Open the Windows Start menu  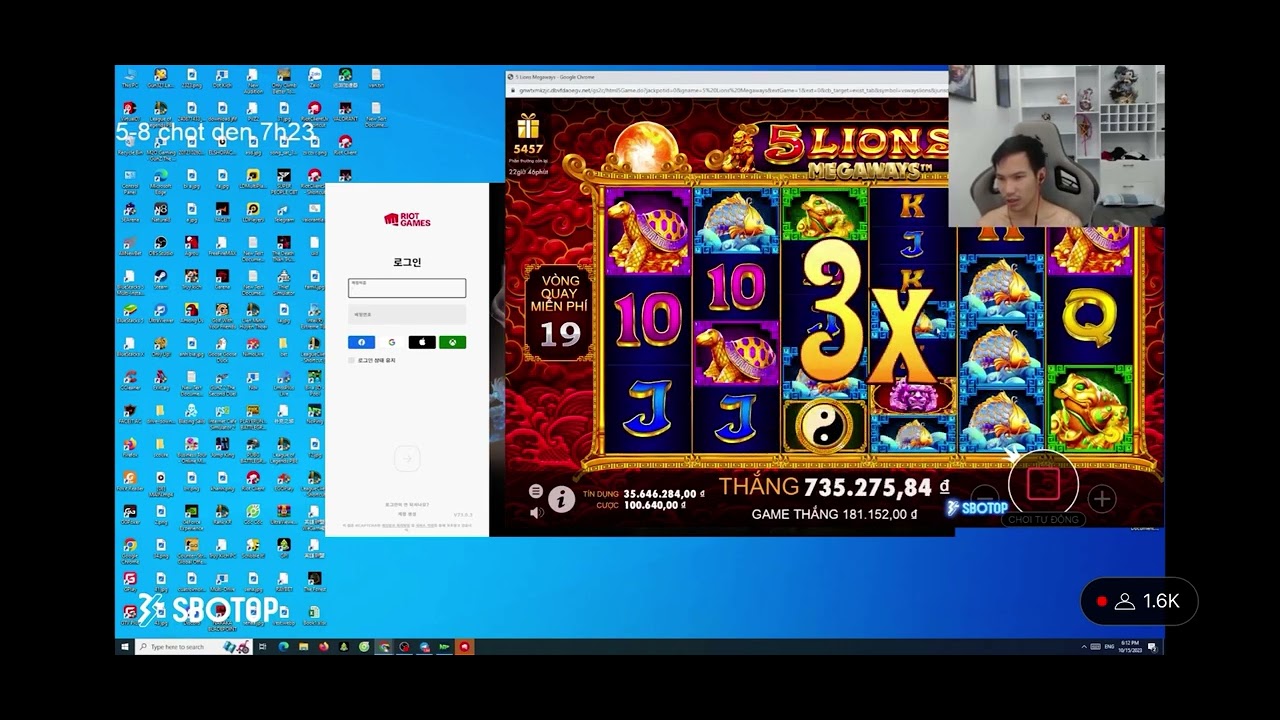coord(125,647)
